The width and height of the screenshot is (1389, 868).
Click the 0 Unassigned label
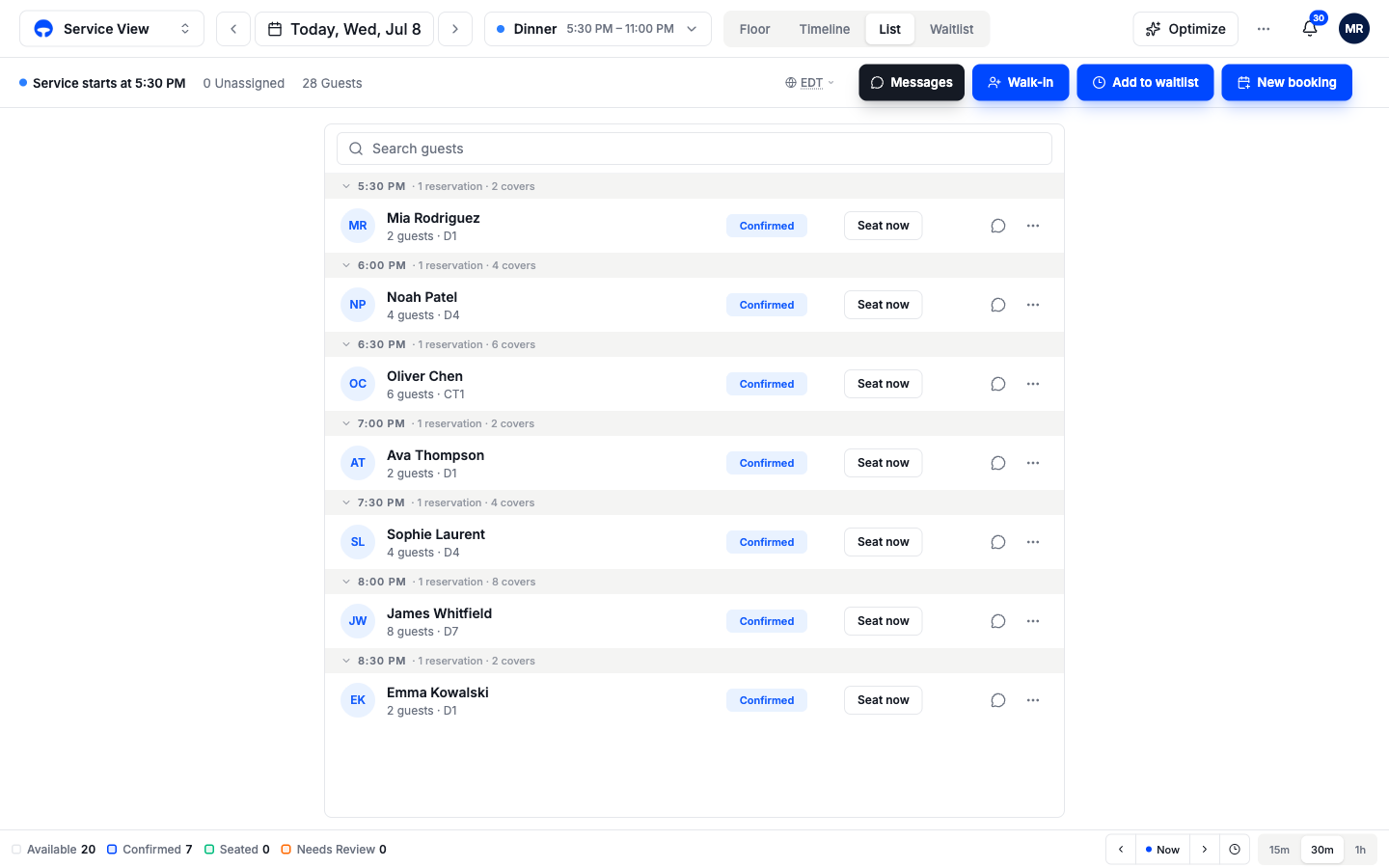[x=244, y=83]
